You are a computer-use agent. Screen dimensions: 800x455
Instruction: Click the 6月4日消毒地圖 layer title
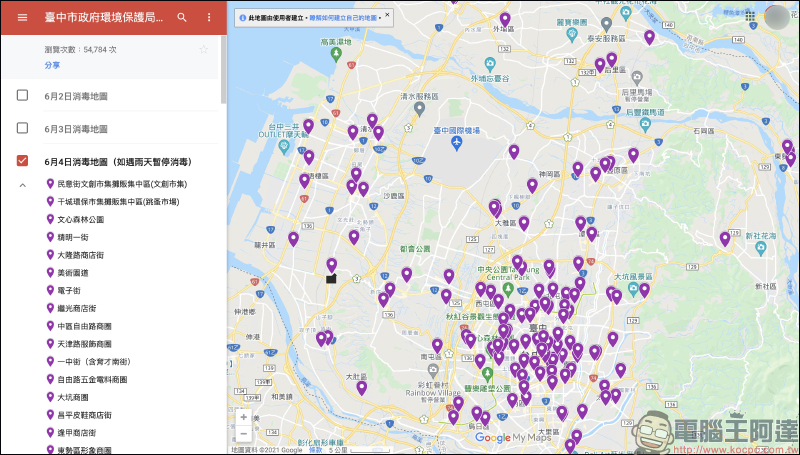point(118,162)
